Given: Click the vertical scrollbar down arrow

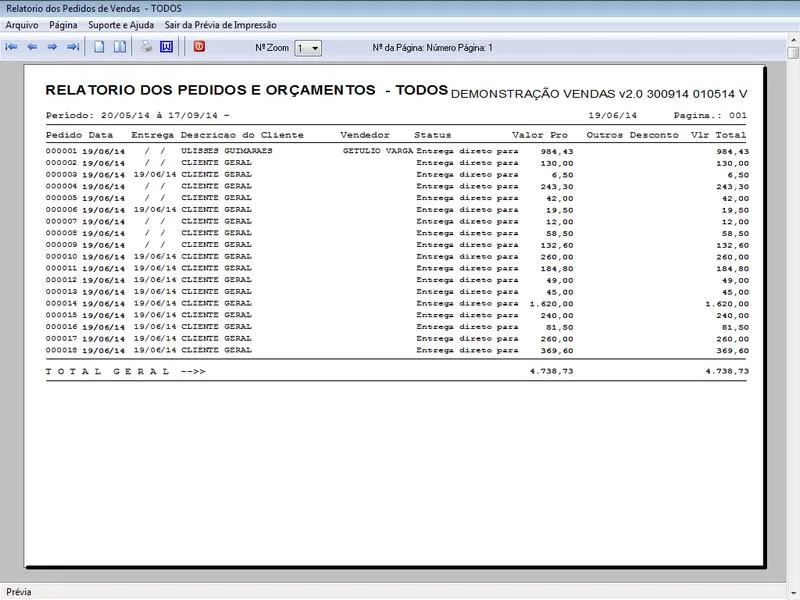Looking at the screenshot, I should (x=793, y=573).
